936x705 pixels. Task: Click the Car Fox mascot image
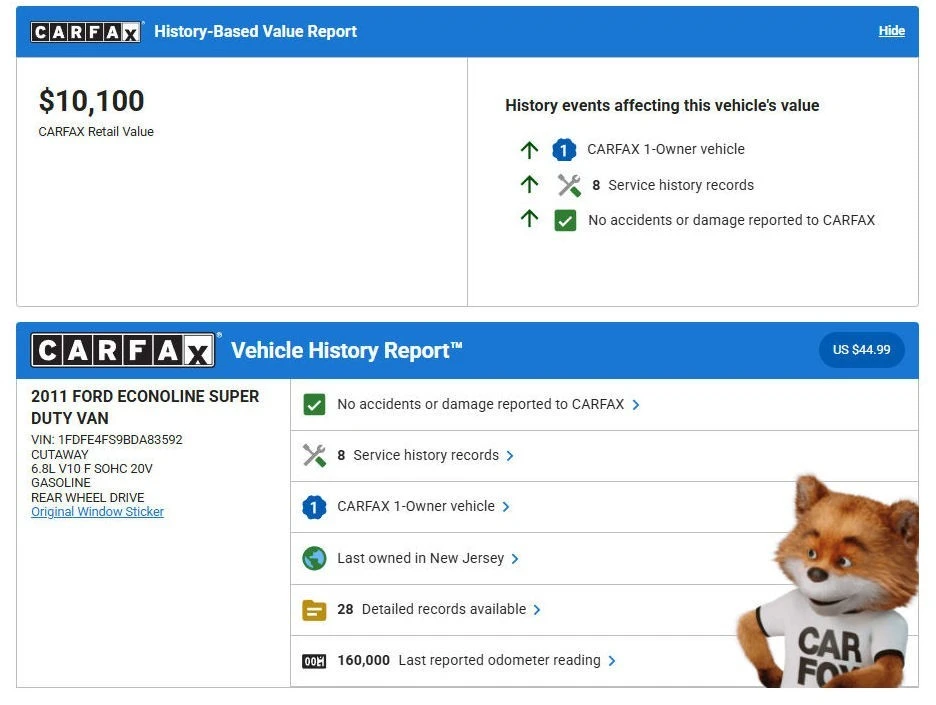coord(828,582)
